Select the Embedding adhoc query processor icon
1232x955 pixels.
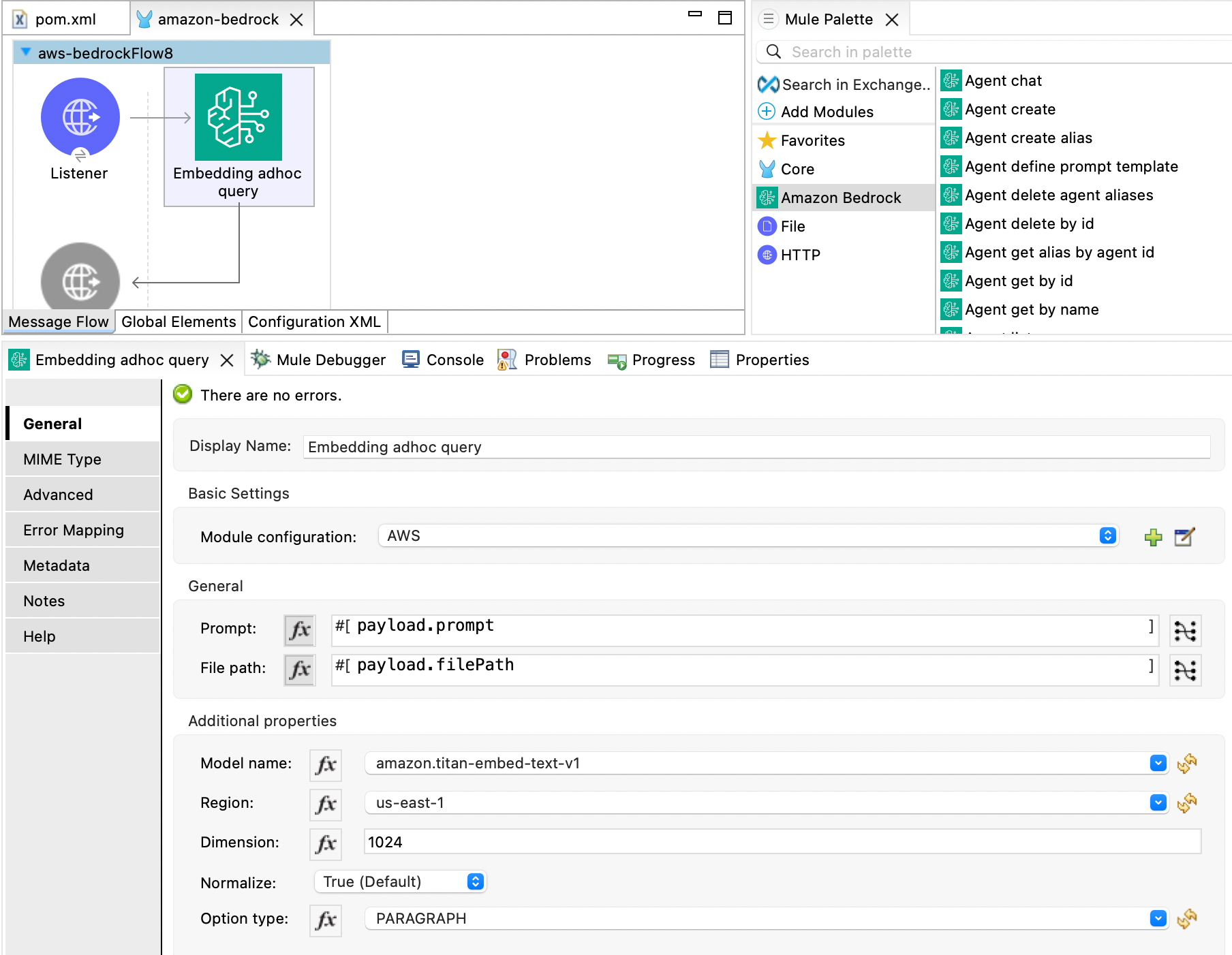click(x=238, y=117)
